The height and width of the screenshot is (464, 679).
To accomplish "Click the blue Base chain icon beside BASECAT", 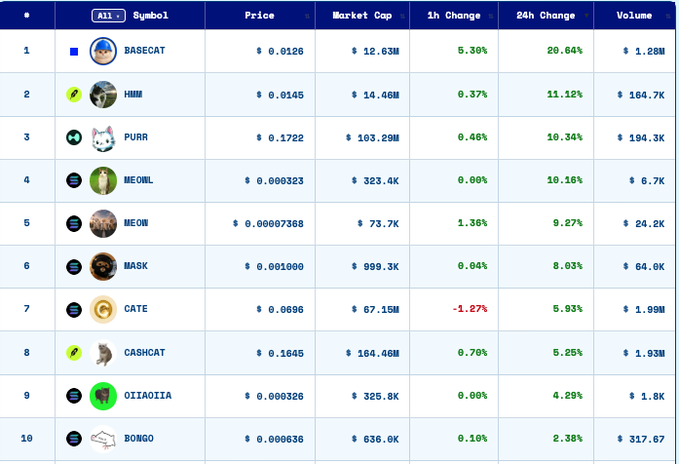I will pos(74,52).
